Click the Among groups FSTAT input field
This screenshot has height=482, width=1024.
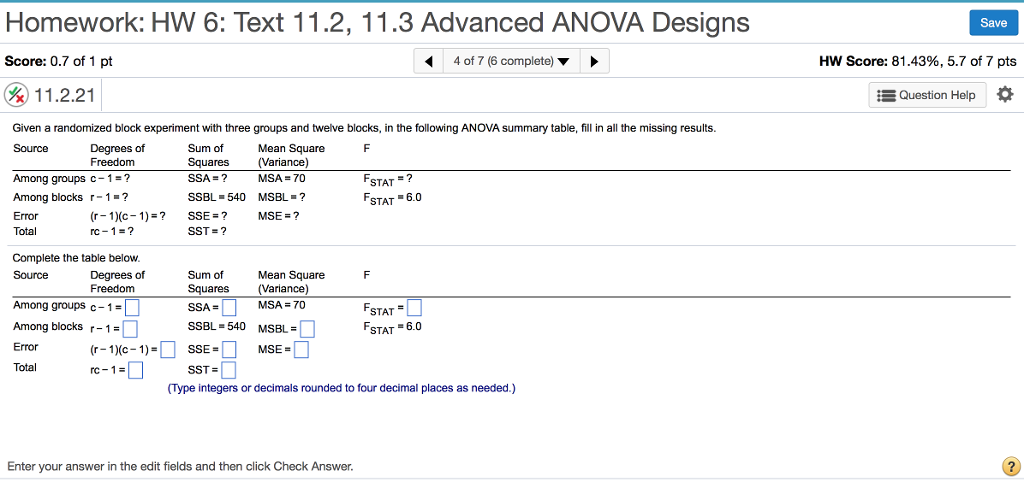click(415, 307)
